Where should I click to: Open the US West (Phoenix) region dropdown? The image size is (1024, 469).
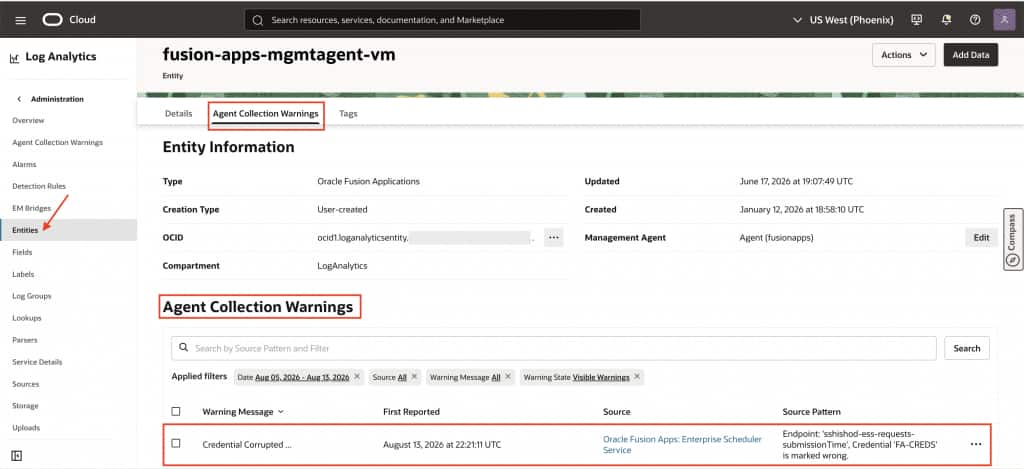843,20
